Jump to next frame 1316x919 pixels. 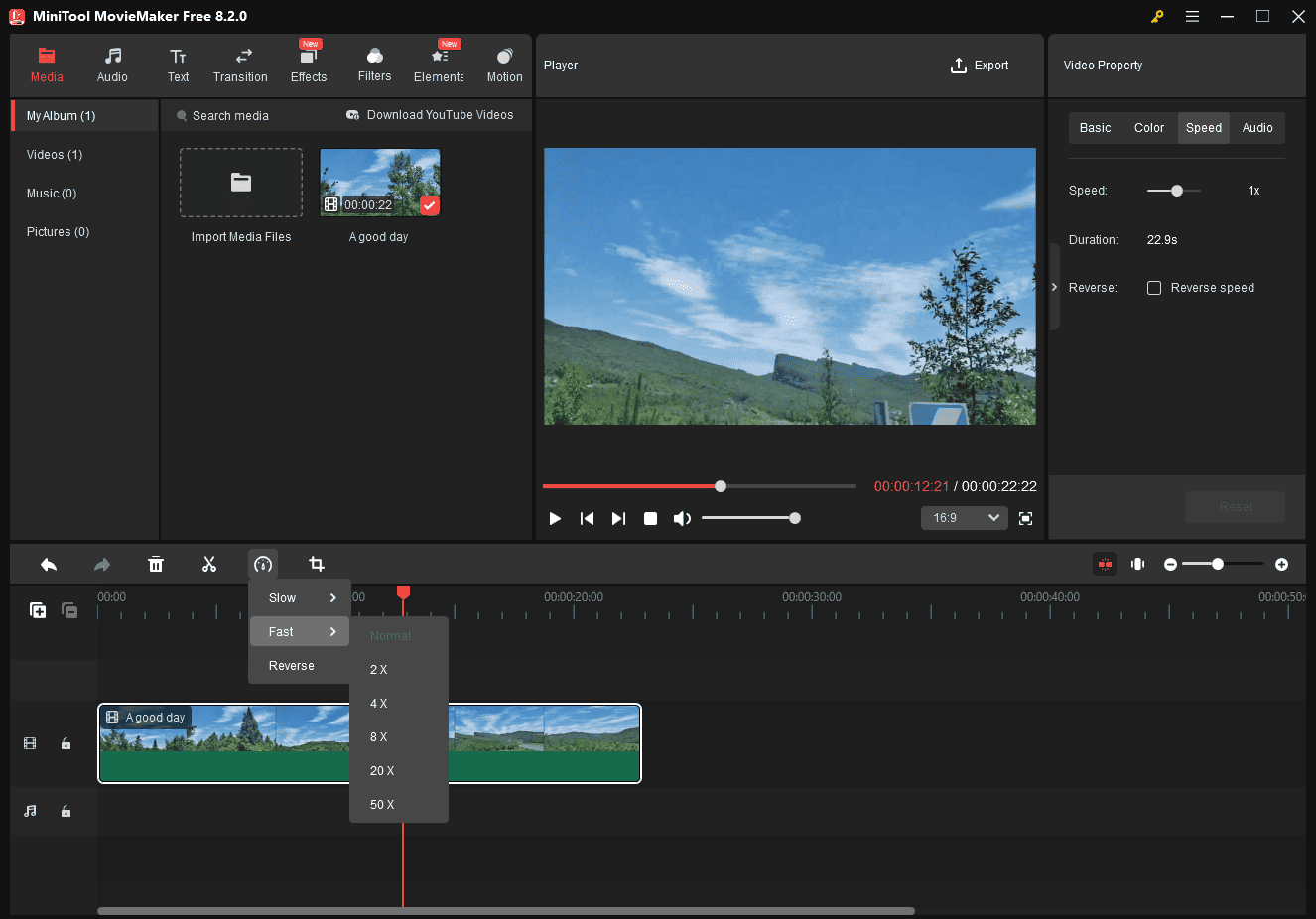pos(618,518)
